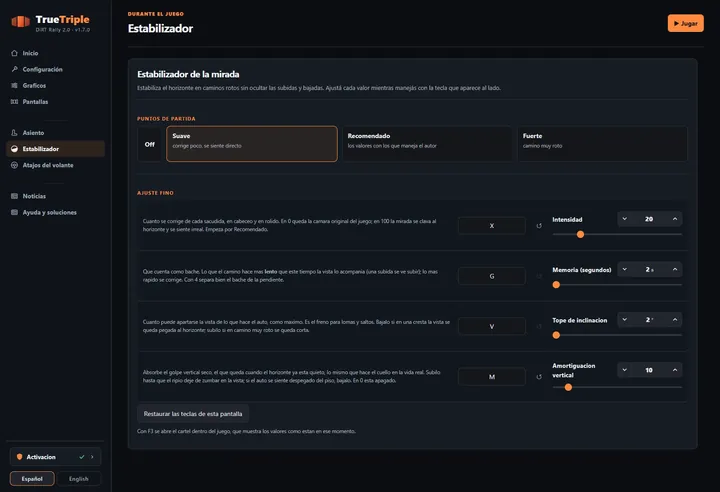Click the Memoria slider handle
The image size is (720, 492).
click(x=556, y=285)
